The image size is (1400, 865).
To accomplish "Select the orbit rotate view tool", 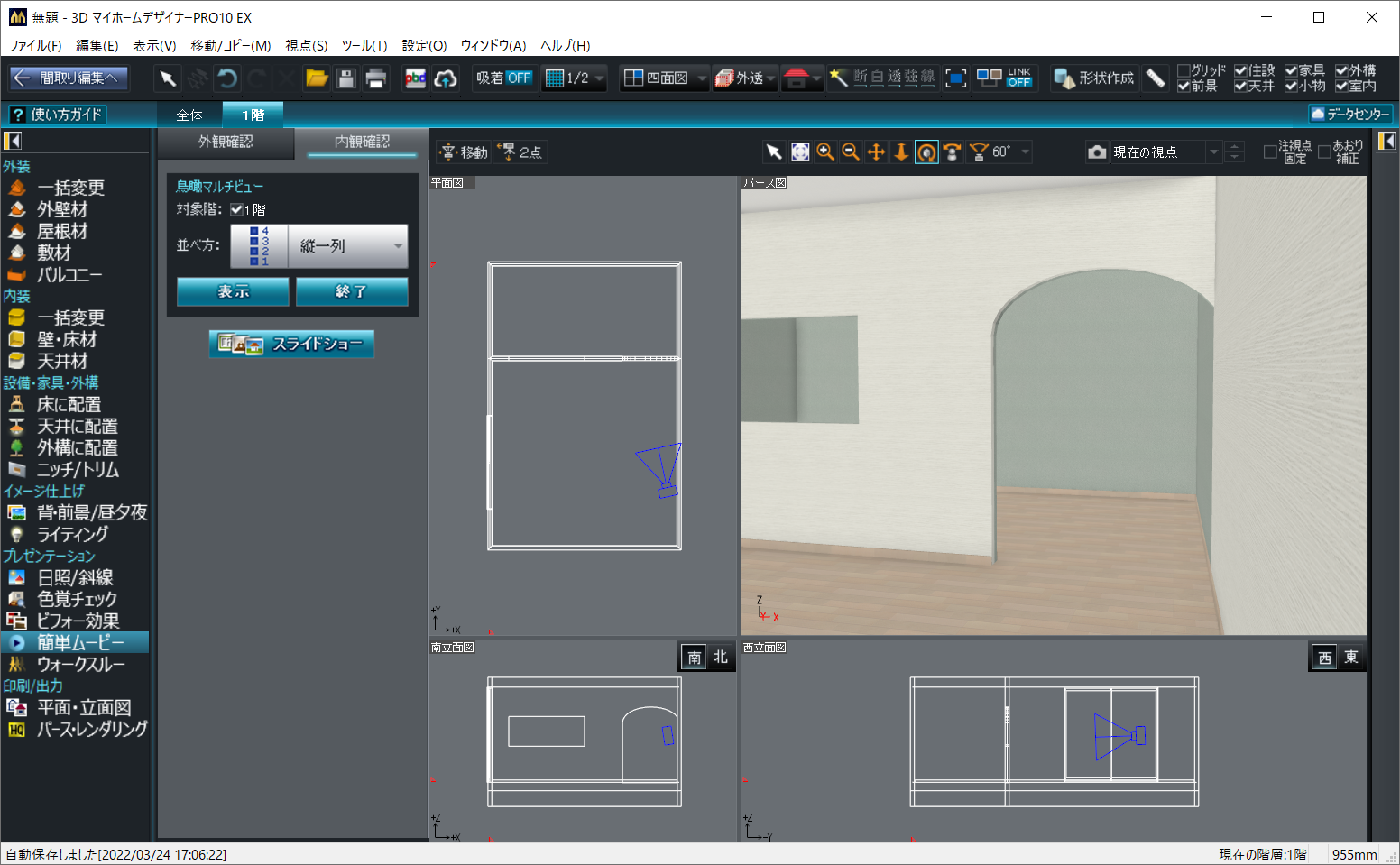I will tap(926, 152).
